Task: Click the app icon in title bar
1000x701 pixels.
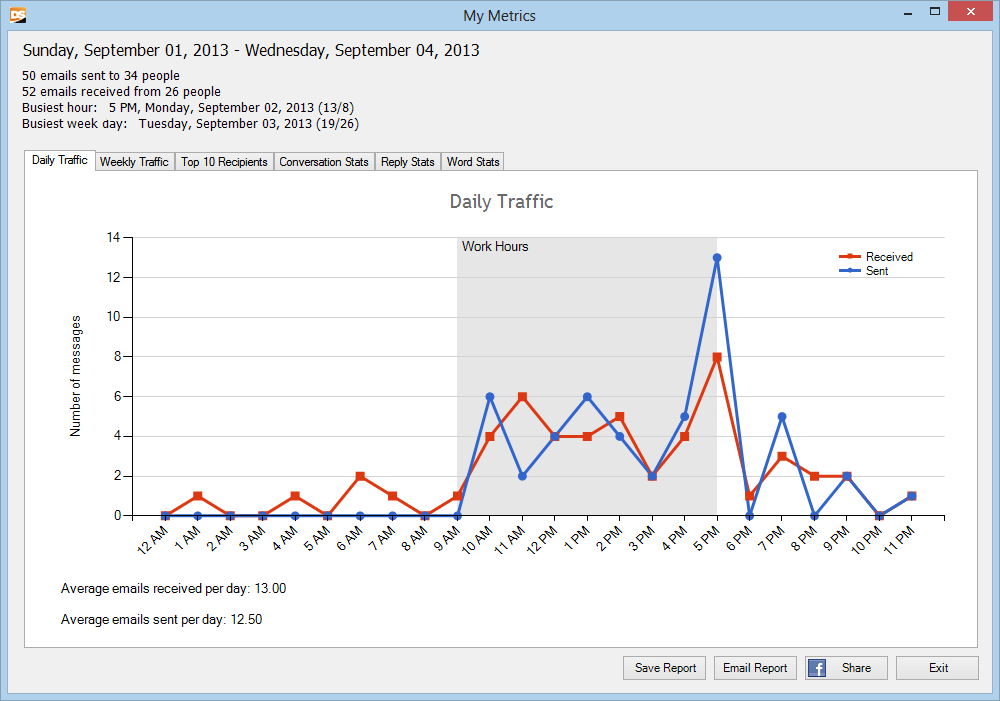Action: click(x=17, y=15)
